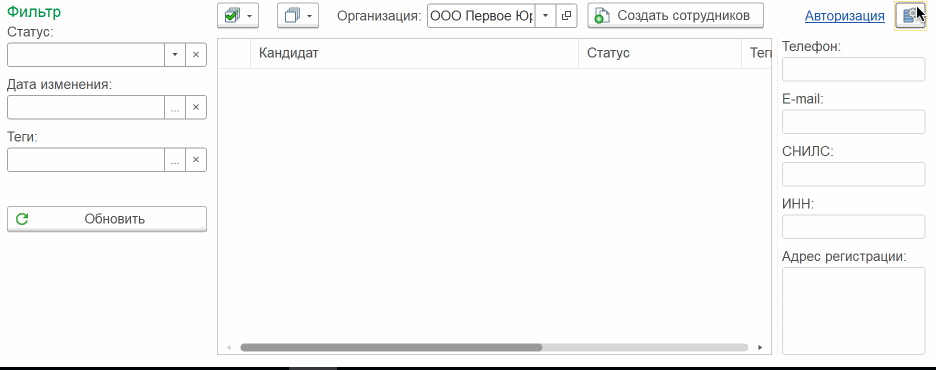The width and height of the screenshot is (936, 370).
Task: Click the Обновить refresh button
Action: 107,218
